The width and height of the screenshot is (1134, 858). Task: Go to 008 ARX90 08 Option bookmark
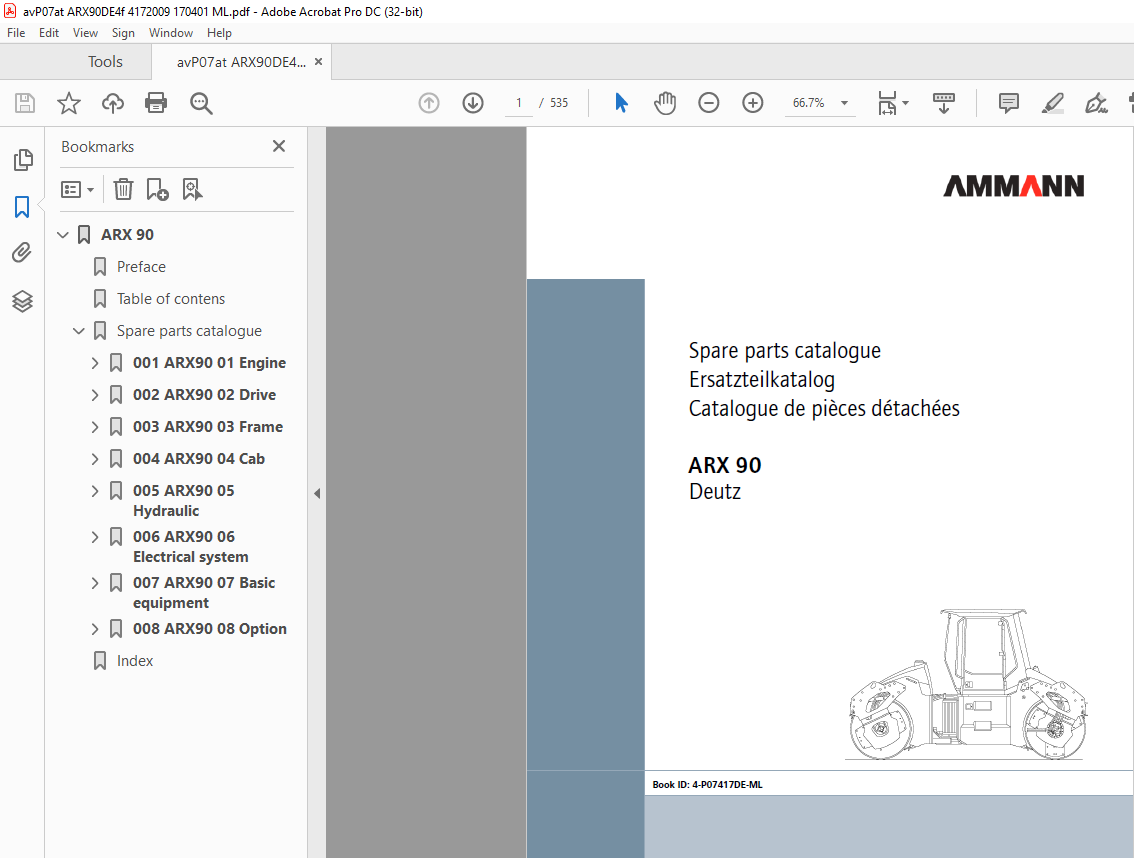tap(210, 629)
